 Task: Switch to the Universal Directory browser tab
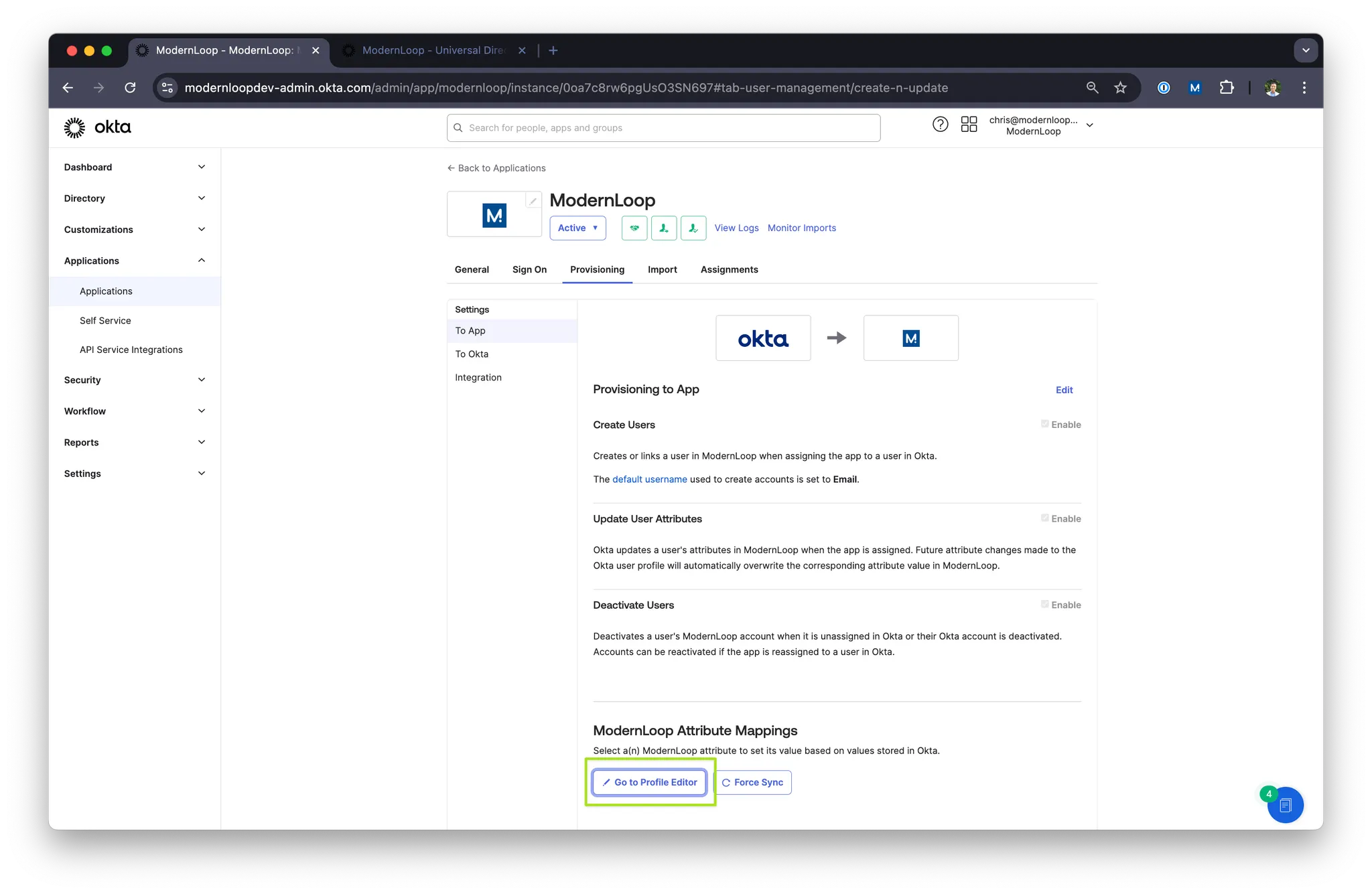coord(433,50)
